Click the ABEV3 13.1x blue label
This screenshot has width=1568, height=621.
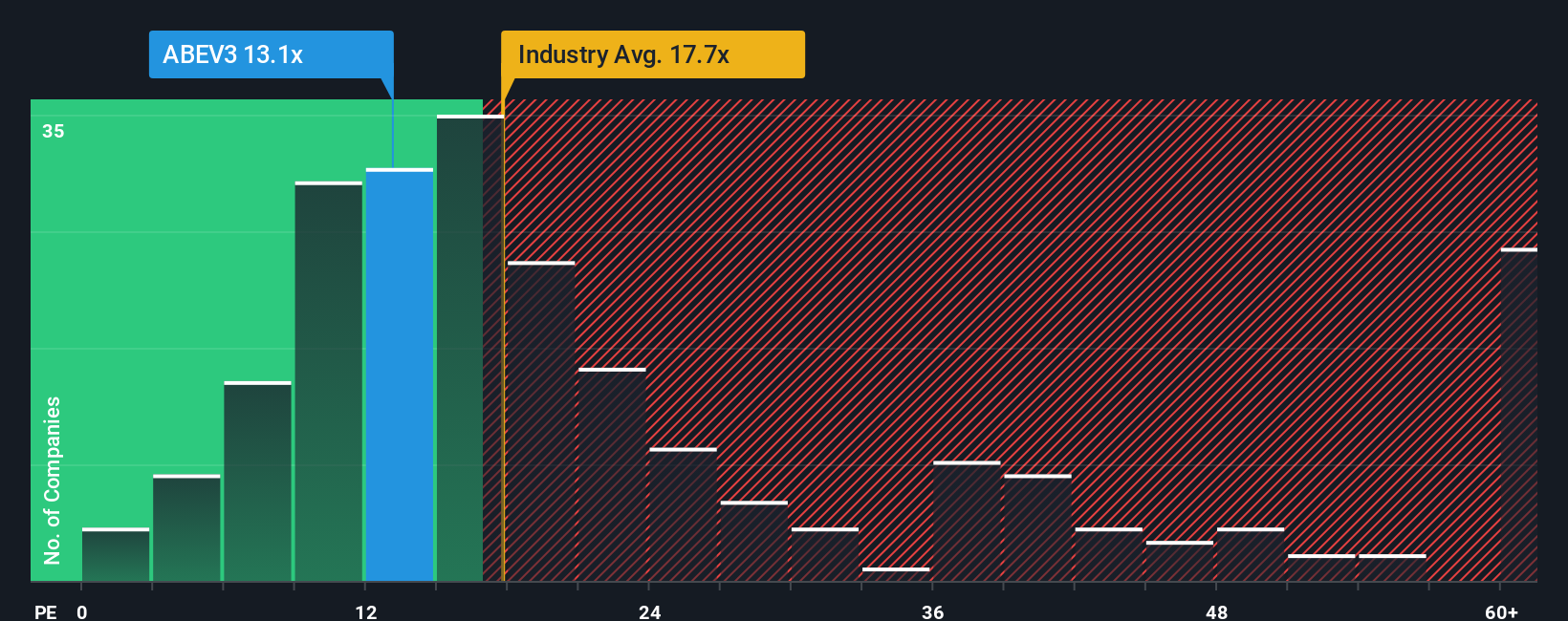pyautogui.click(x=271, y=54)
